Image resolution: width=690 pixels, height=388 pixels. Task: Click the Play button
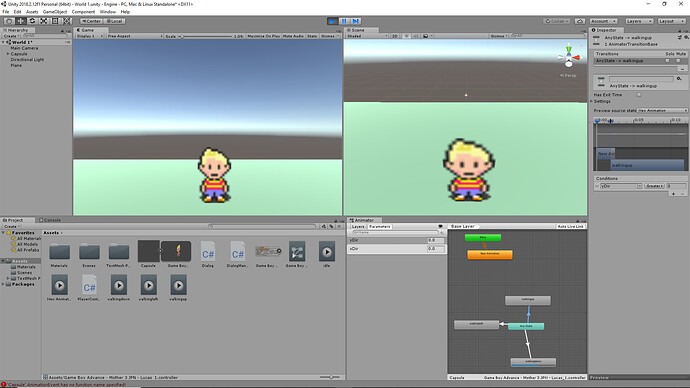[332, 21]
